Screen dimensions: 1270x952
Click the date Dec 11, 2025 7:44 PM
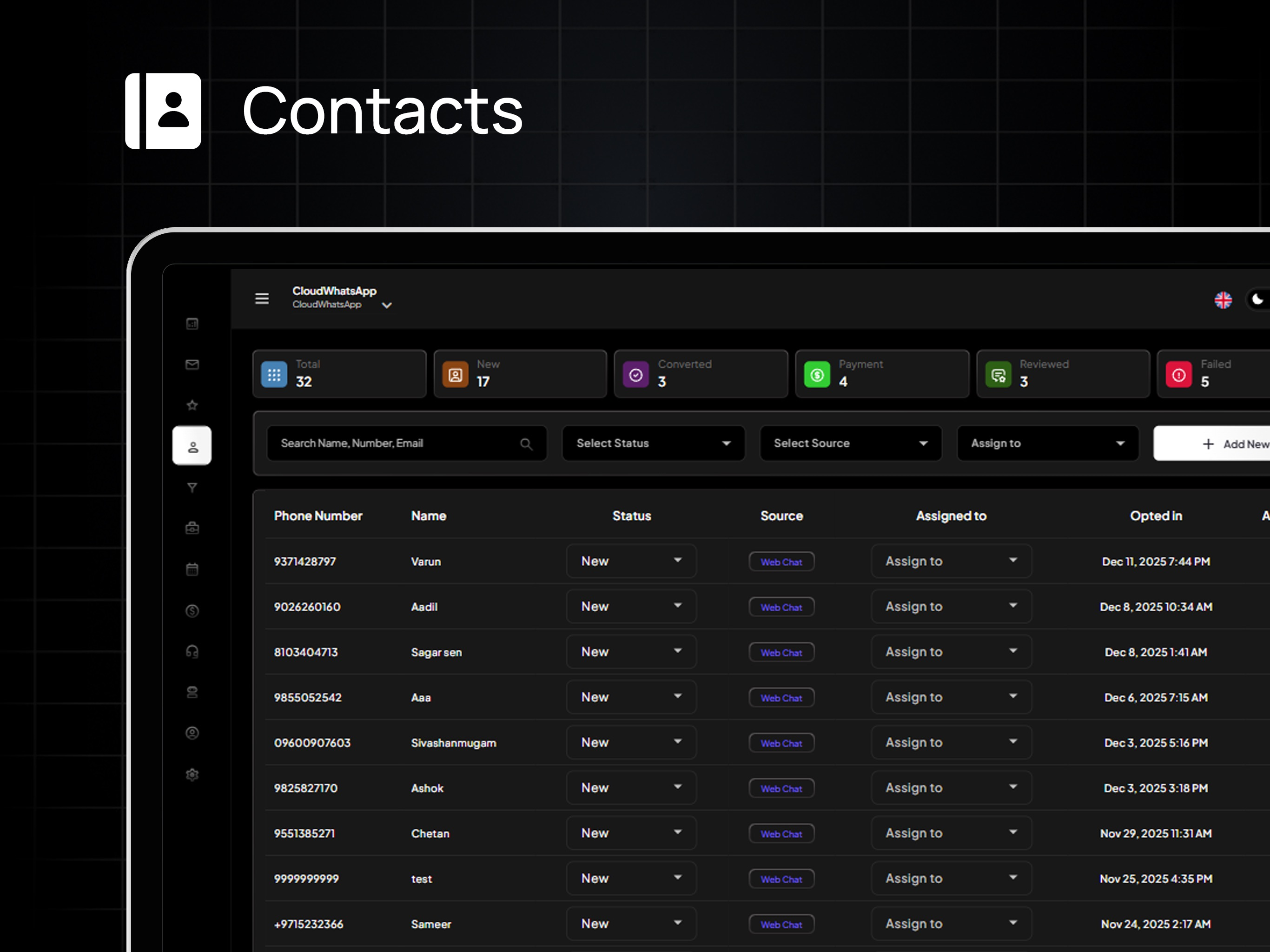click(x=1156, y=562)
